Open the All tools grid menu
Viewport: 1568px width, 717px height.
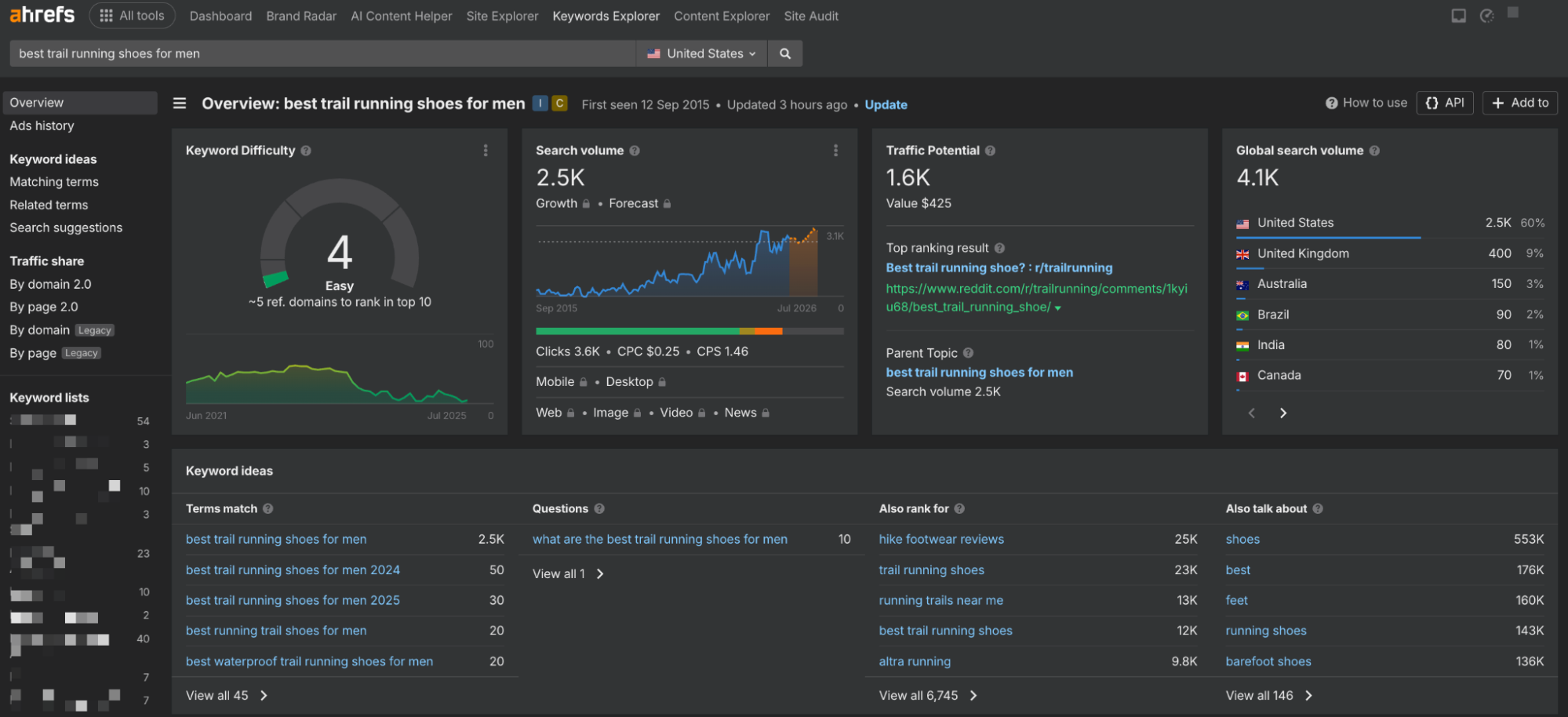(133, 16)
